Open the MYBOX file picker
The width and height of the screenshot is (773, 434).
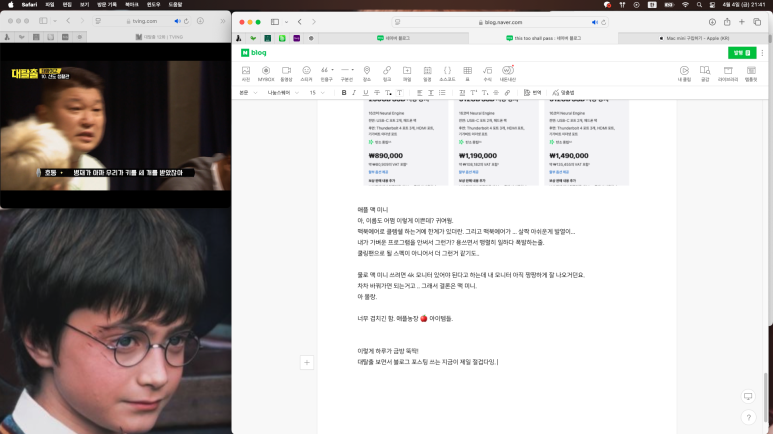coord(266,73)
